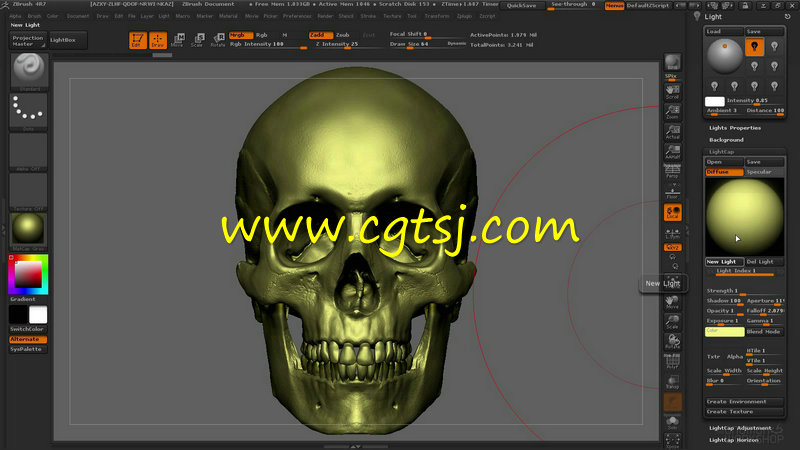Click the Zoom canvas icon
Screen dimensions: 800x450
pyautogui.click(x=672, y=112)
